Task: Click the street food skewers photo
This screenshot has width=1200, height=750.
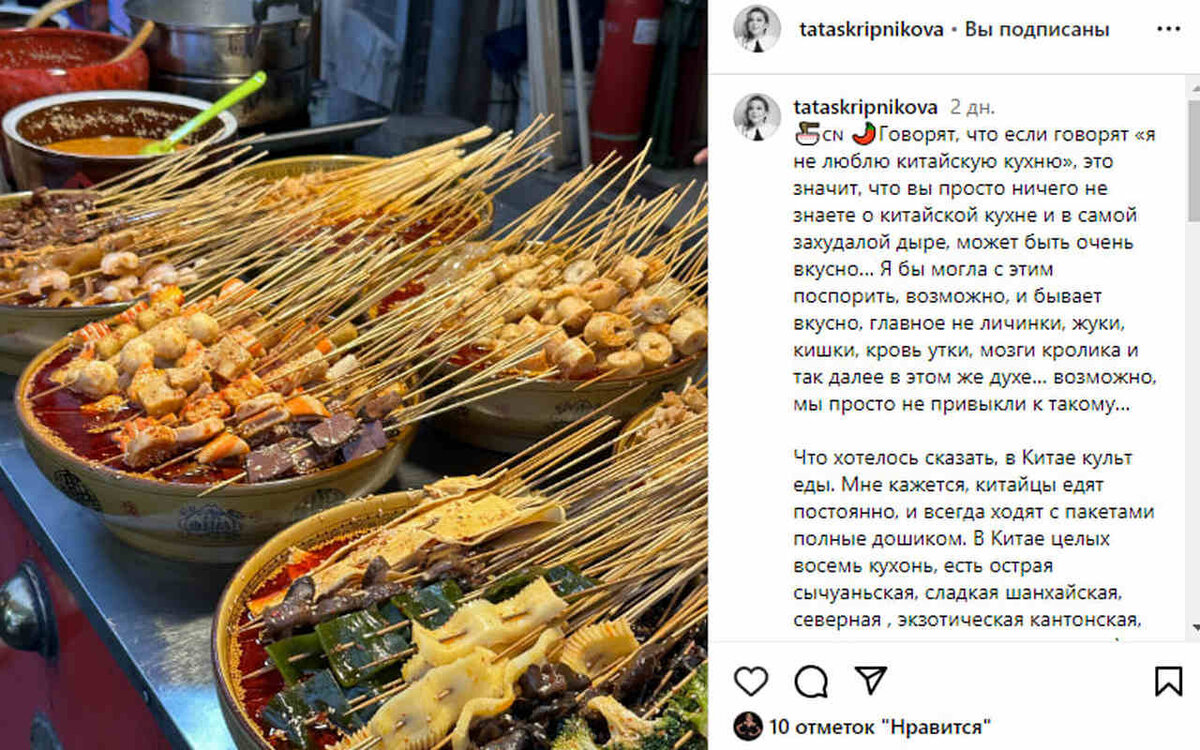Action: pyautogui.click(x=354, y=375)
